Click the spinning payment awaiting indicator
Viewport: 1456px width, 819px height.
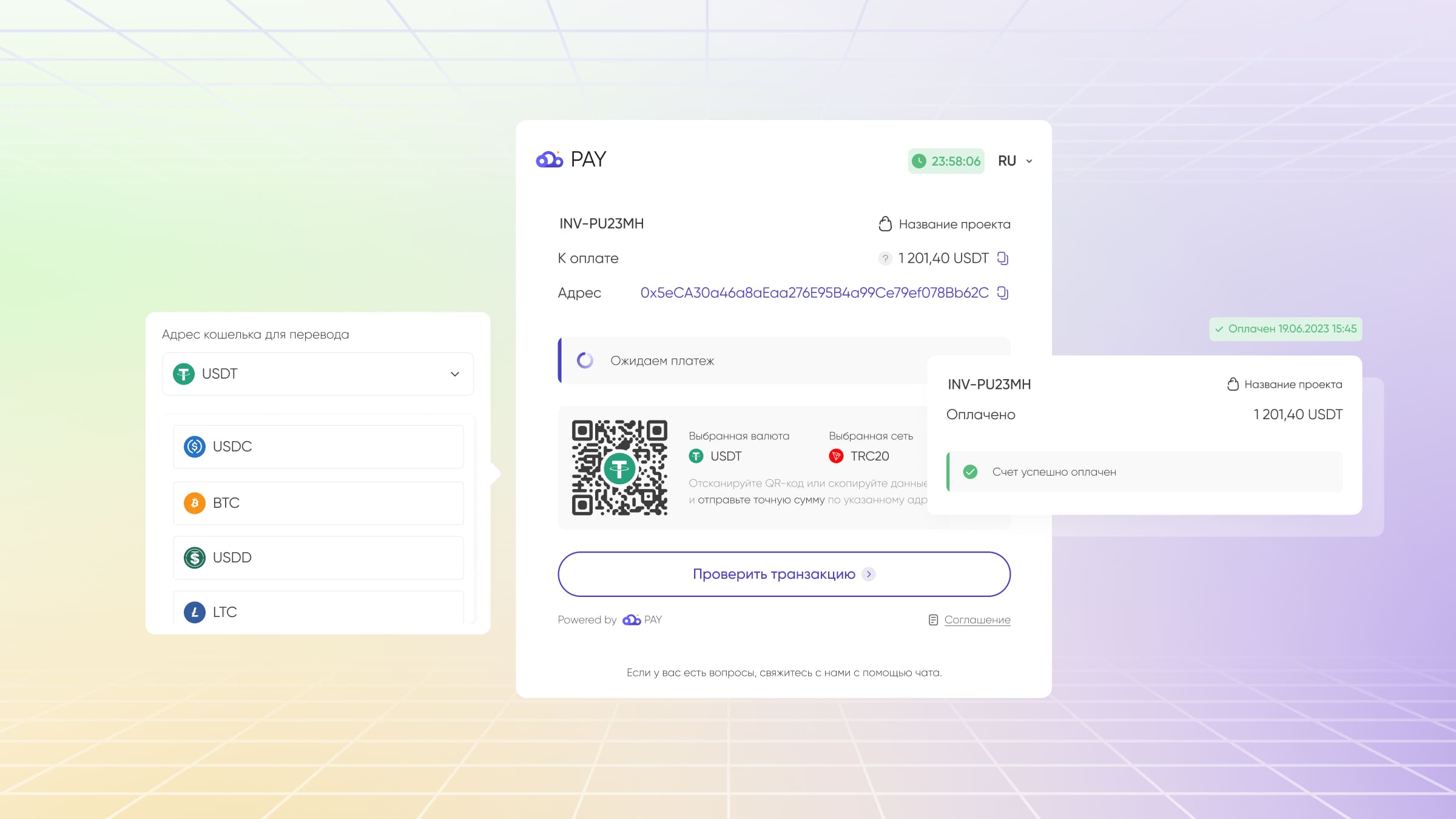tap(585, 361)
